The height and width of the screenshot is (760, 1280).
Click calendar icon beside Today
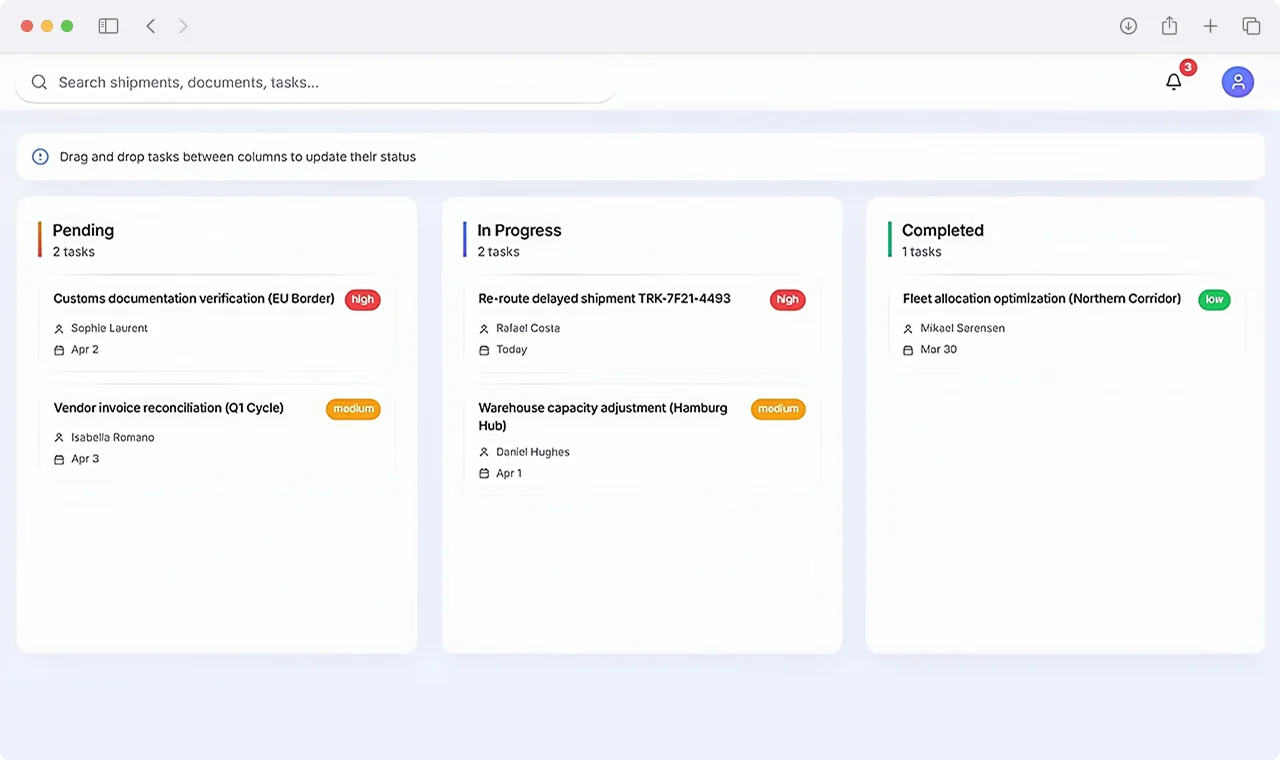pyautogui.click(x=484, y=350)
